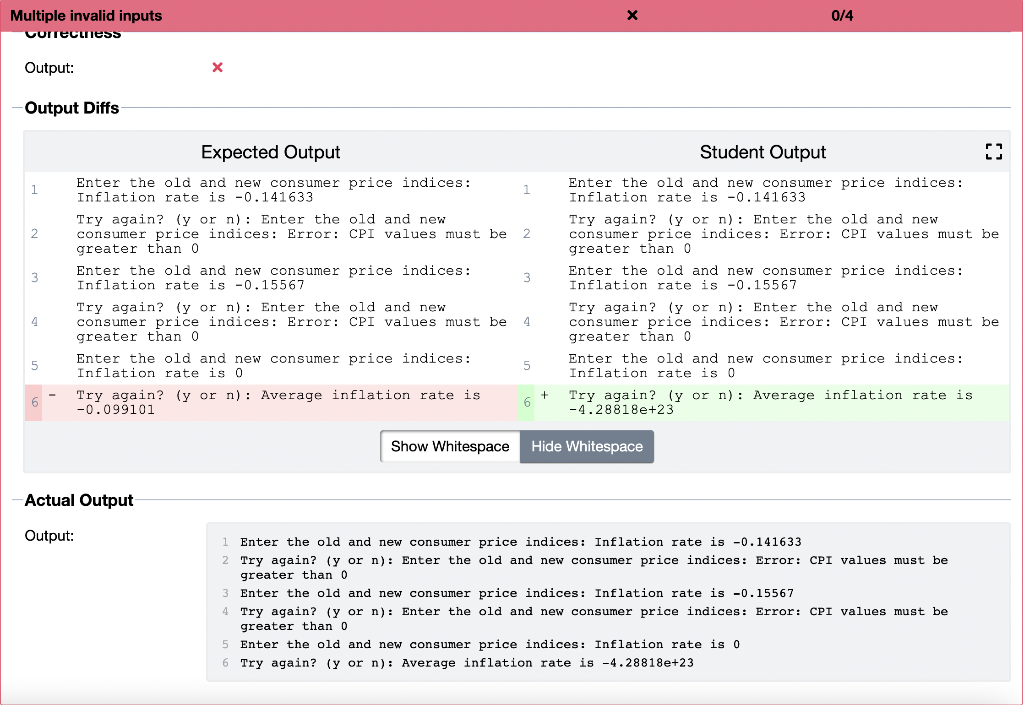Click the fullscreen expand icon in Output Diffs
Viewport: 1024px width, 705px height.
pyautogui.click(x=993, y=152)
